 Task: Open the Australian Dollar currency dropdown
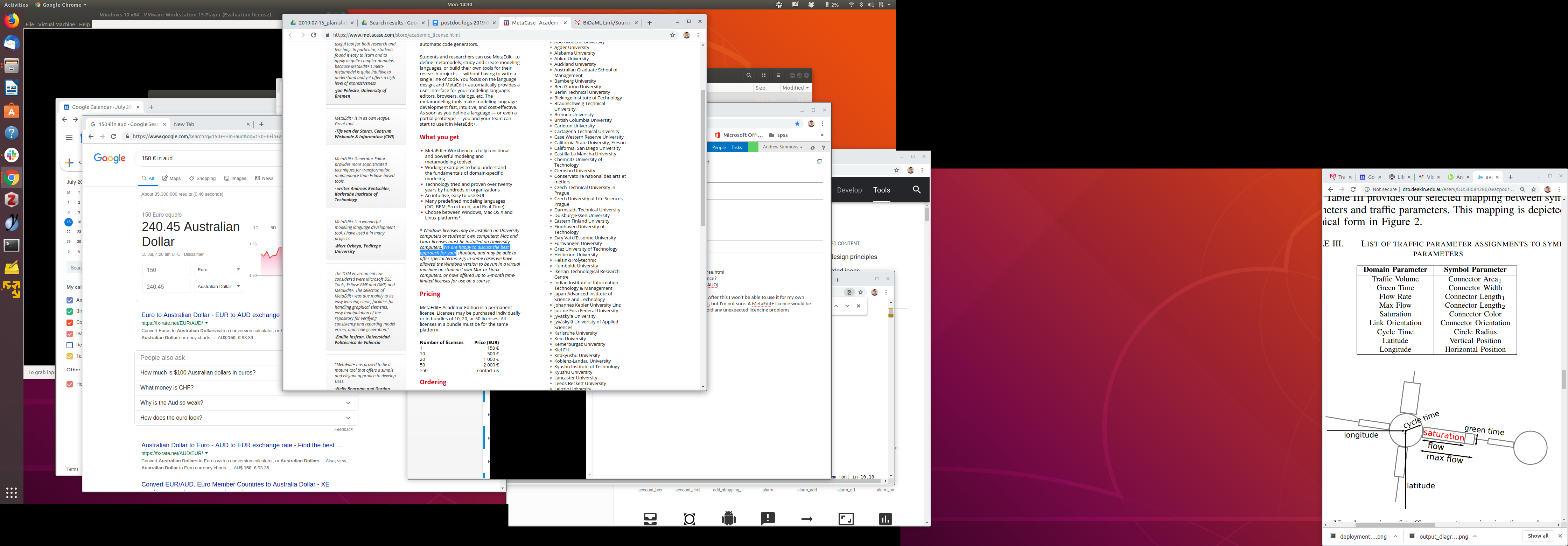218,286
